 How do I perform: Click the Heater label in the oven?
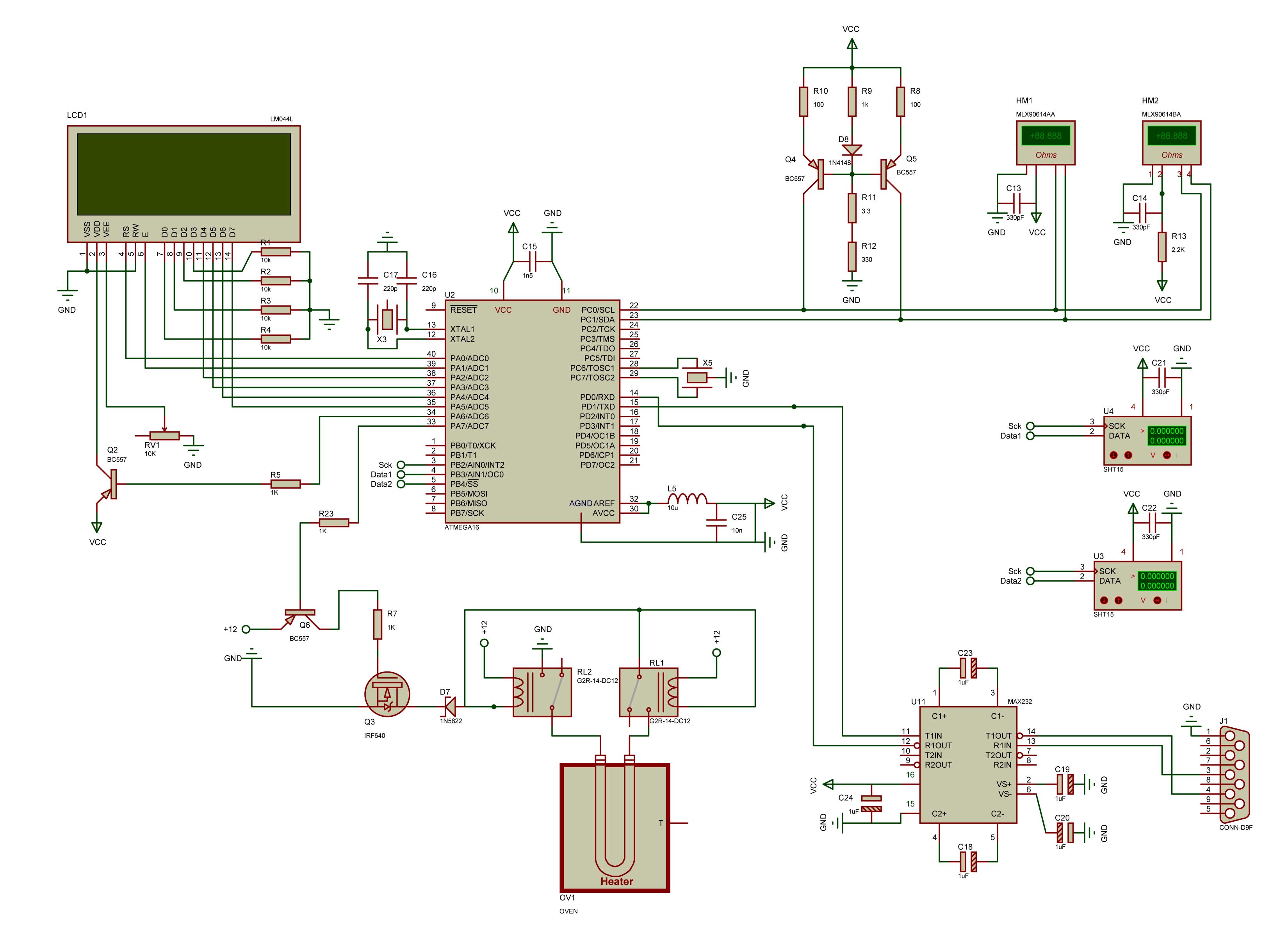[x=616, y=881]
